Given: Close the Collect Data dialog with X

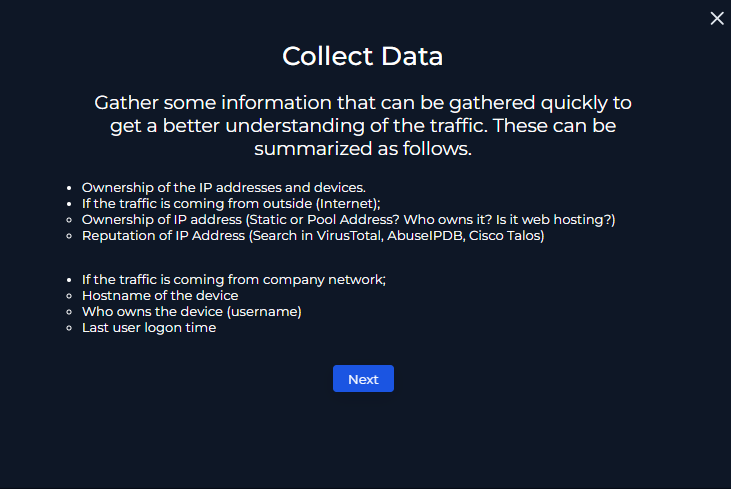Looking at the screenshot, I should 717,18.
